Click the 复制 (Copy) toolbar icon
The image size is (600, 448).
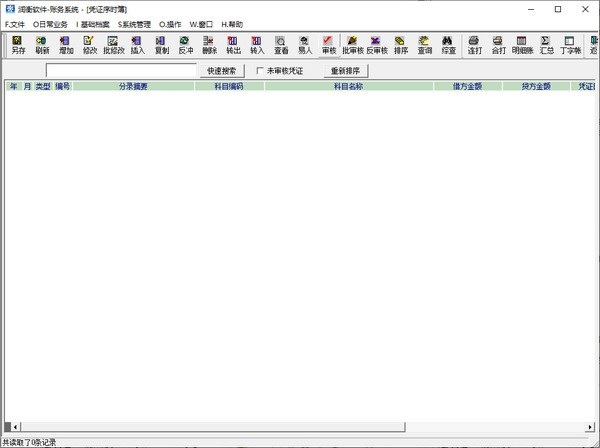pyautogui.click(x=162, y=44)
